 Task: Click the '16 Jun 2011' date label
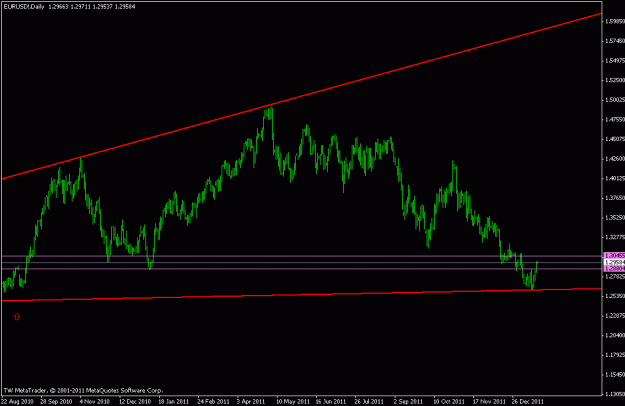pos(331,402)
